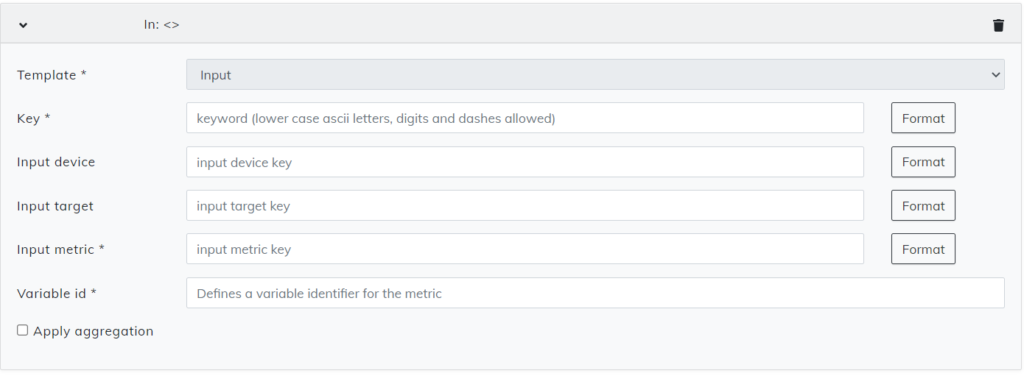The height and width of the screenshot is (376, 1024).
Task: Click the Format button beside Key
Action: [923, 118]
